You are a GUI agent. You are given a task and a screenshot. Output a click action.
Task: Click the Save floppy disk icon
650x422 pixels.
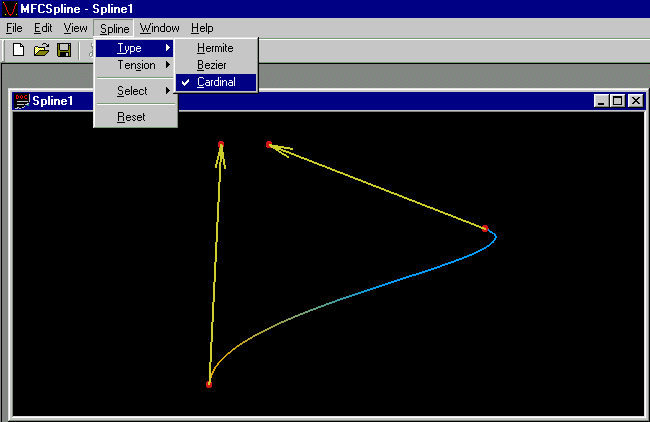tap(63, 50)
